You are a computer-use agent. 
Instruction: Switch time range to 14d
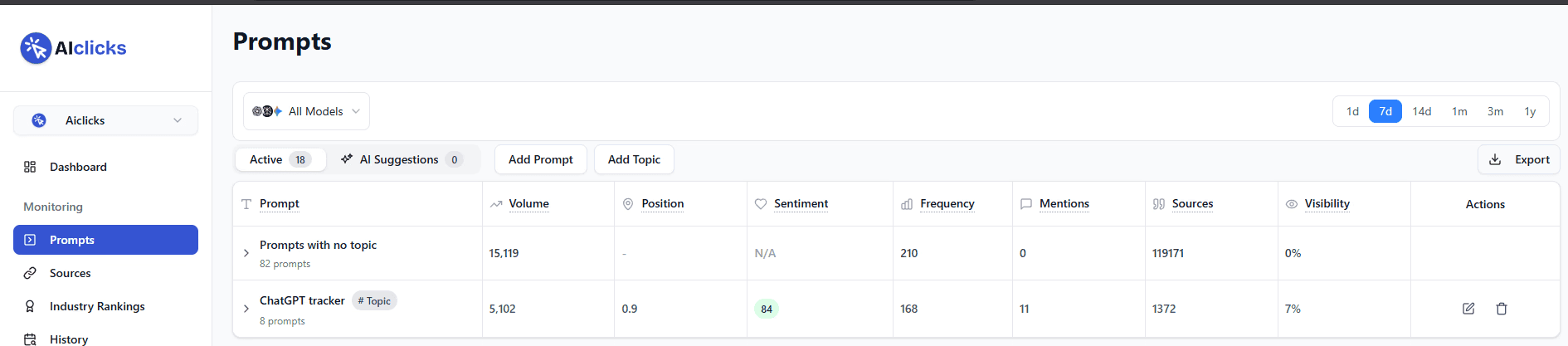pyautogui.click(x=1422, y=111)
